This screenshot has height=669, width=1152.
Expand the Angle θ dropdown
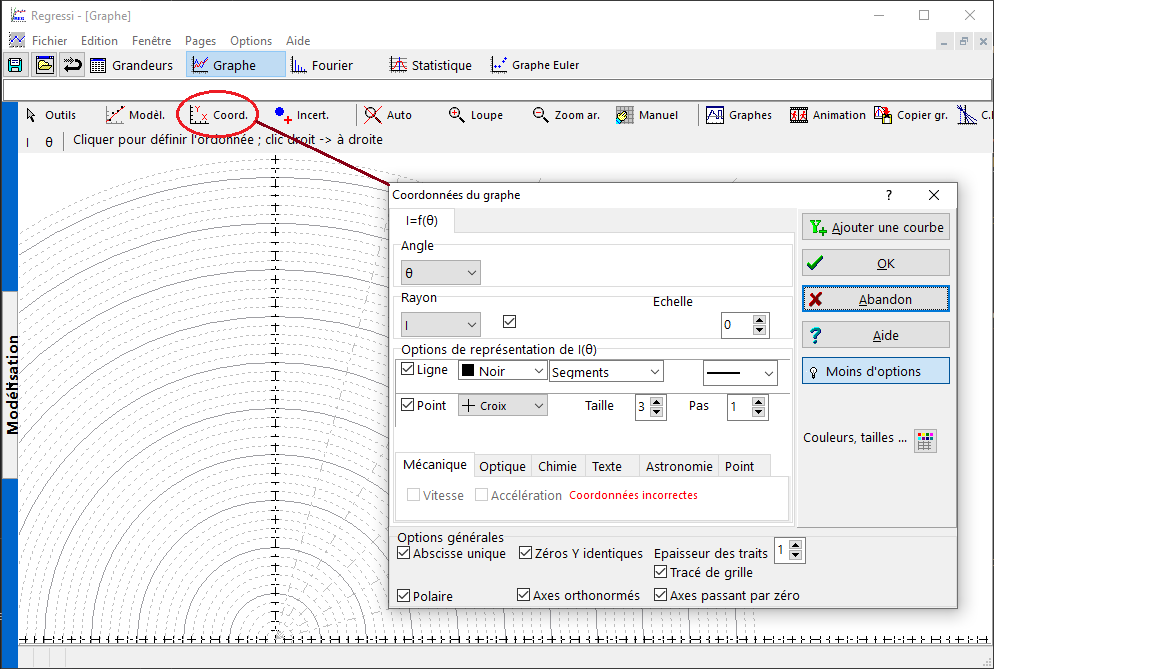441,273
